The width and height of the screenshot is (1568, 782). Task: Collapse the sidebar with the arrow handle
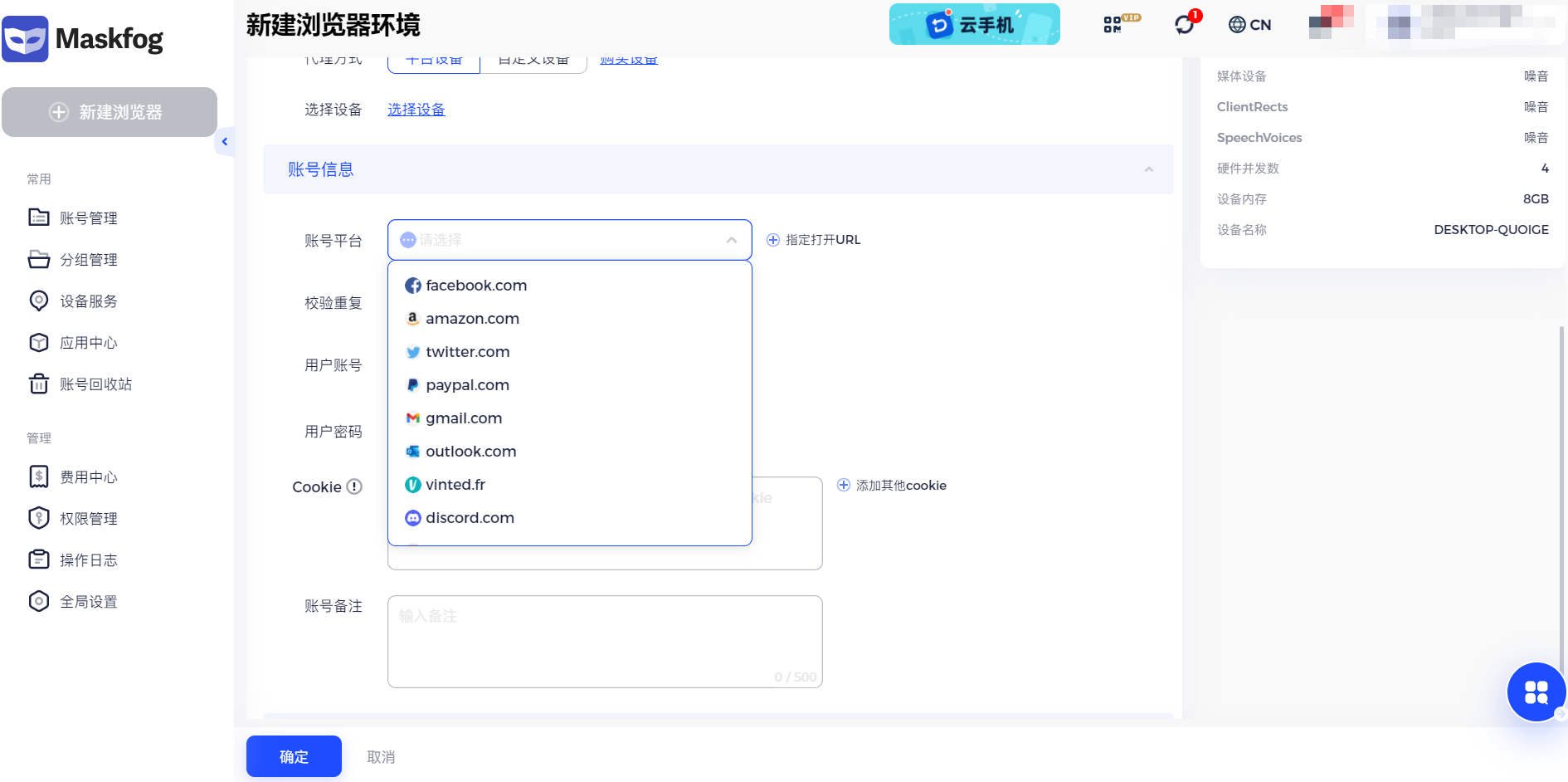[224, 142]
